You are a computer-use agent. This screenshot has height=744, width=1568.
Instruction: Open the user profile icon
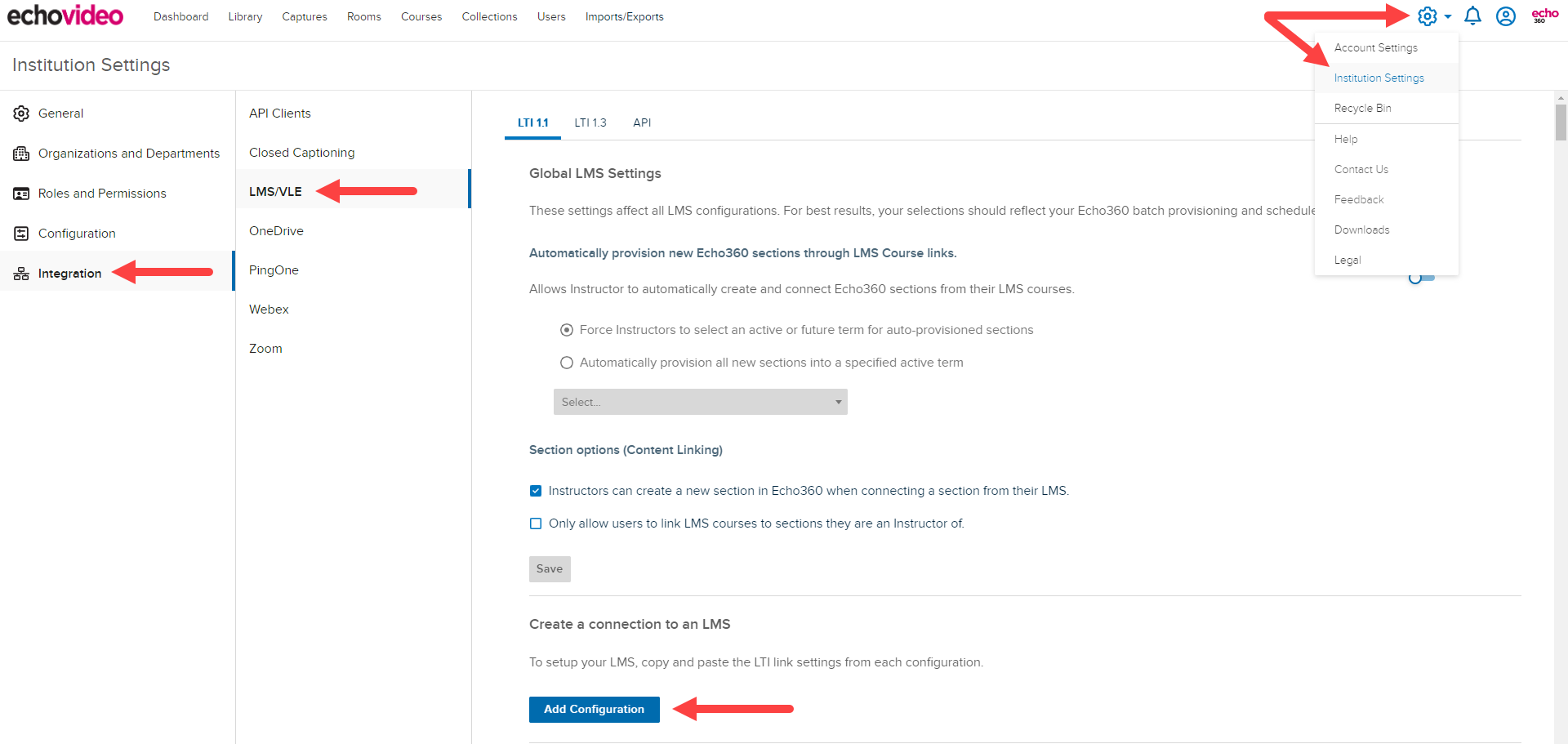(1506, 16)
